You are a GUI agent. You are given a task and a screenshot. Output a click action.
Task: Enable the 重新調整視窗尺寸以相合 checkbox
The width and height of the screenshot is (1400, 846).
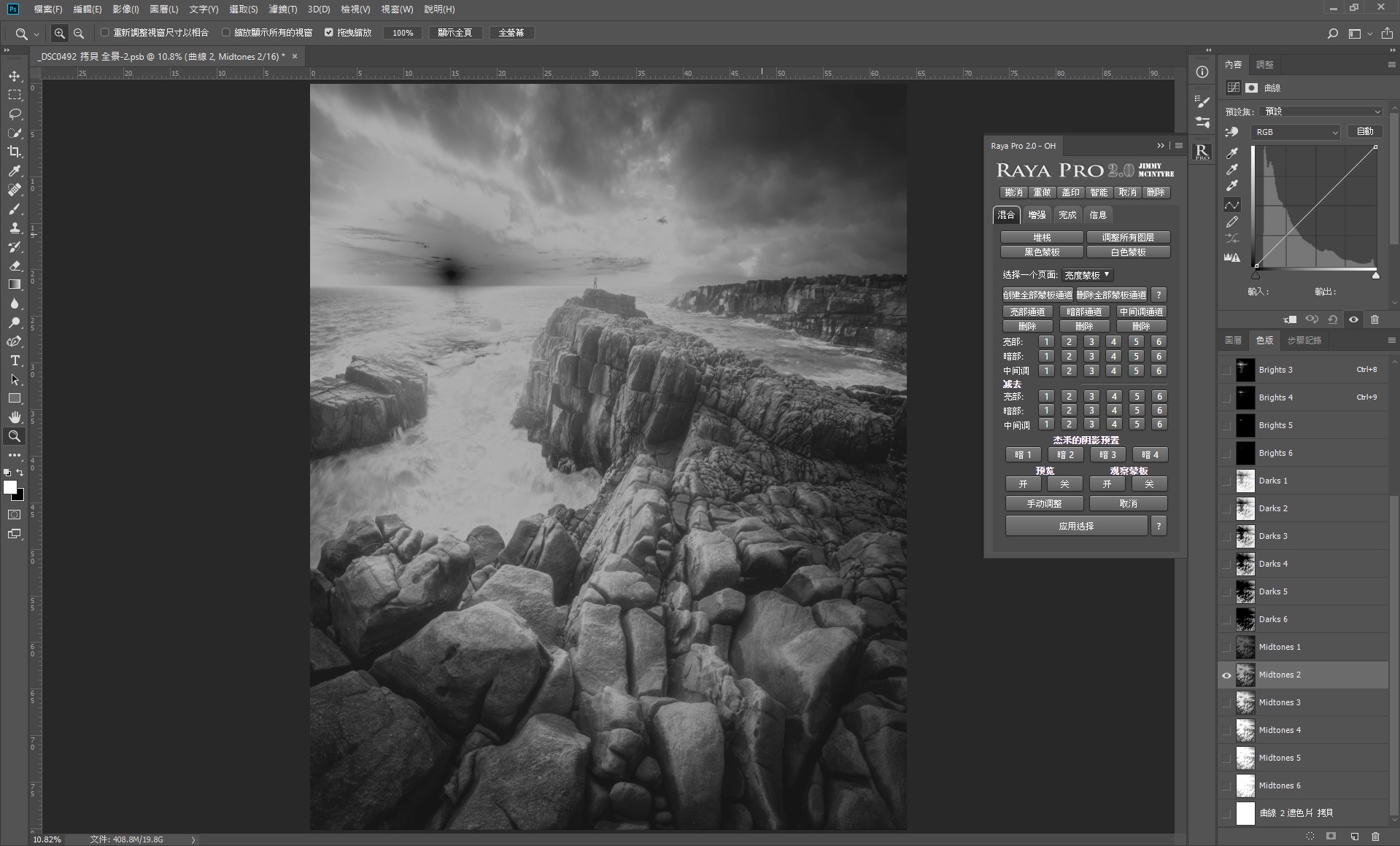[105, 32]
